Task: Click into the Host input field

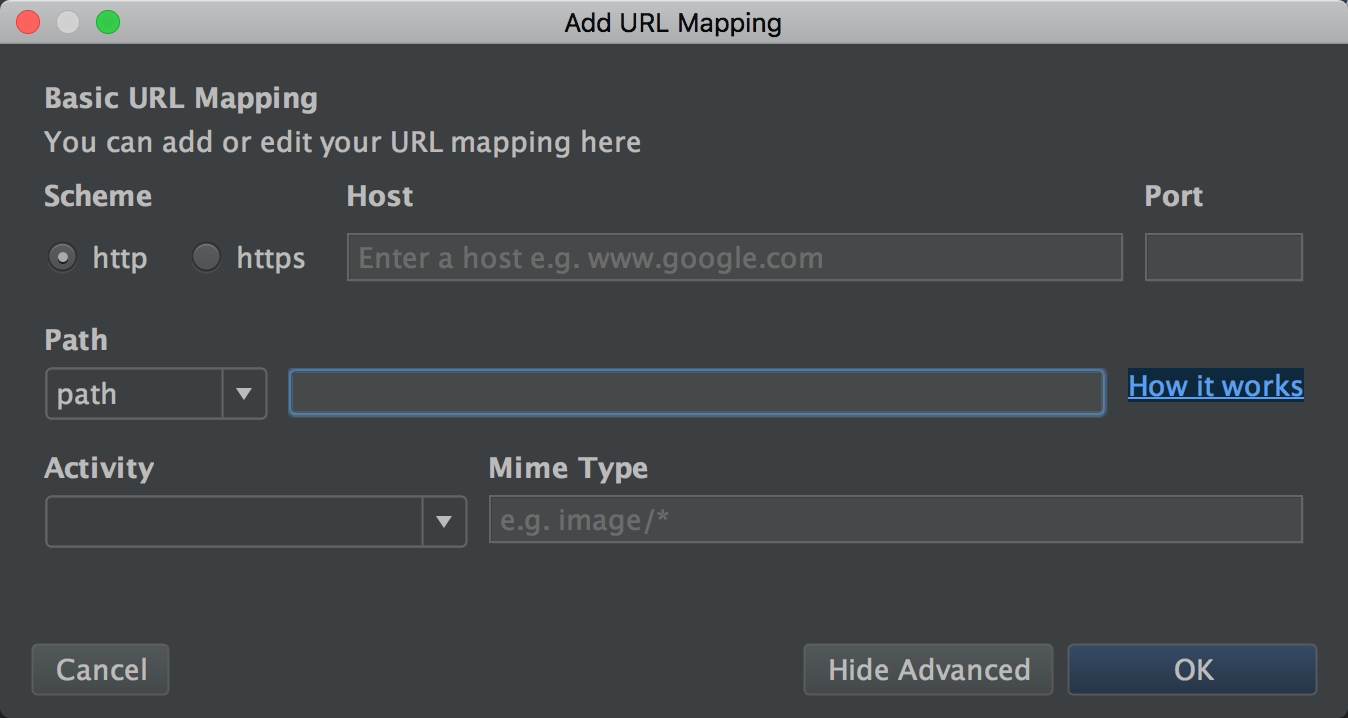Action: click(734, 258)
